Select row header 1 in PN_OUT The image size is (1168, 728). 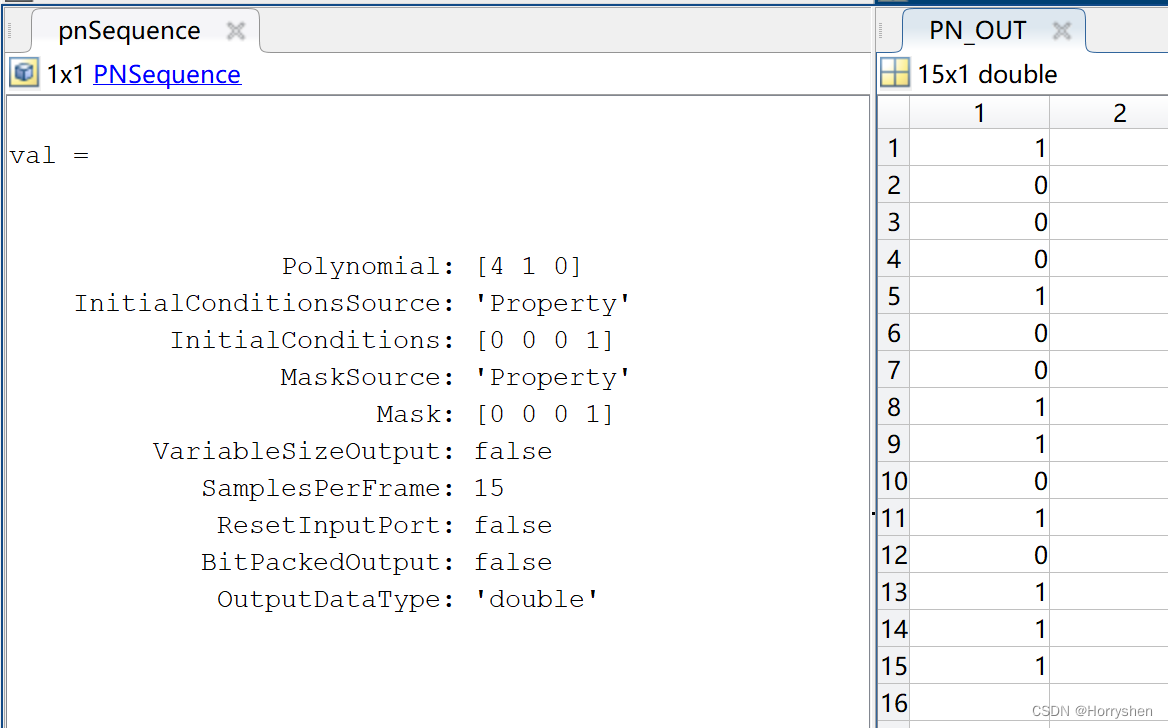(894, 148)
